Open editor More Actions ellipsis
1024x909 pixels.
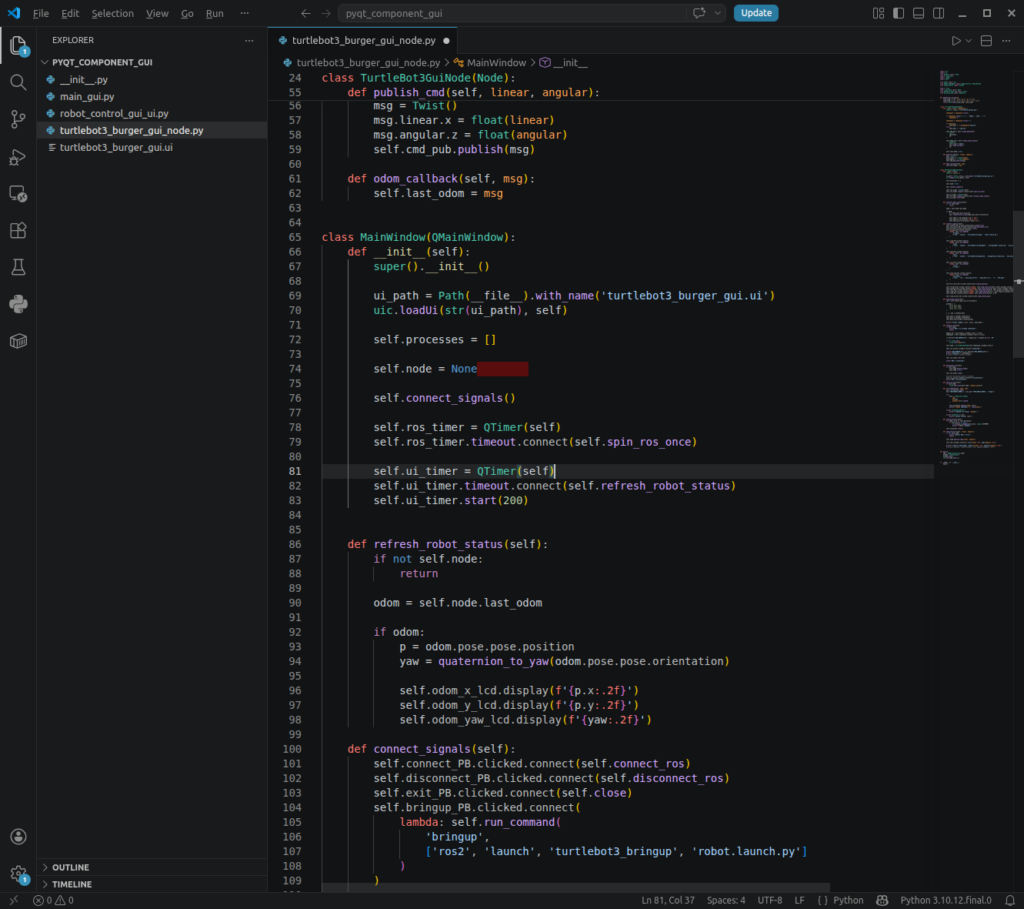(1006, 40)
